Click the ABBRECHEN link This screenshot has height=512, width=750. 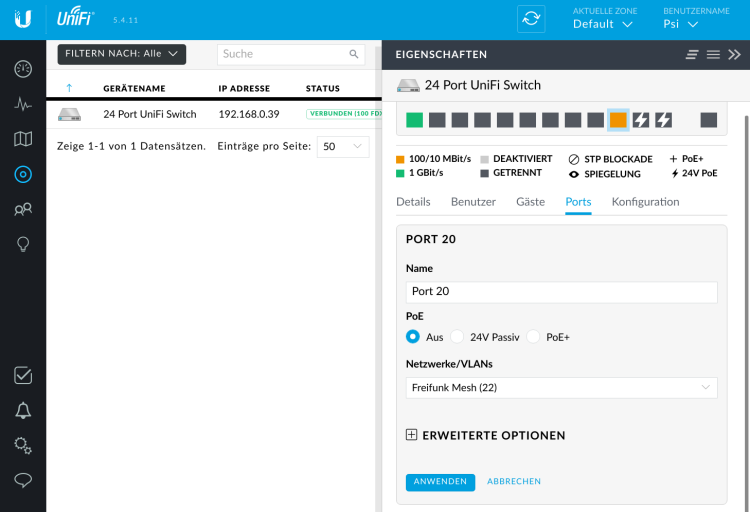click(x=514, y=481)
